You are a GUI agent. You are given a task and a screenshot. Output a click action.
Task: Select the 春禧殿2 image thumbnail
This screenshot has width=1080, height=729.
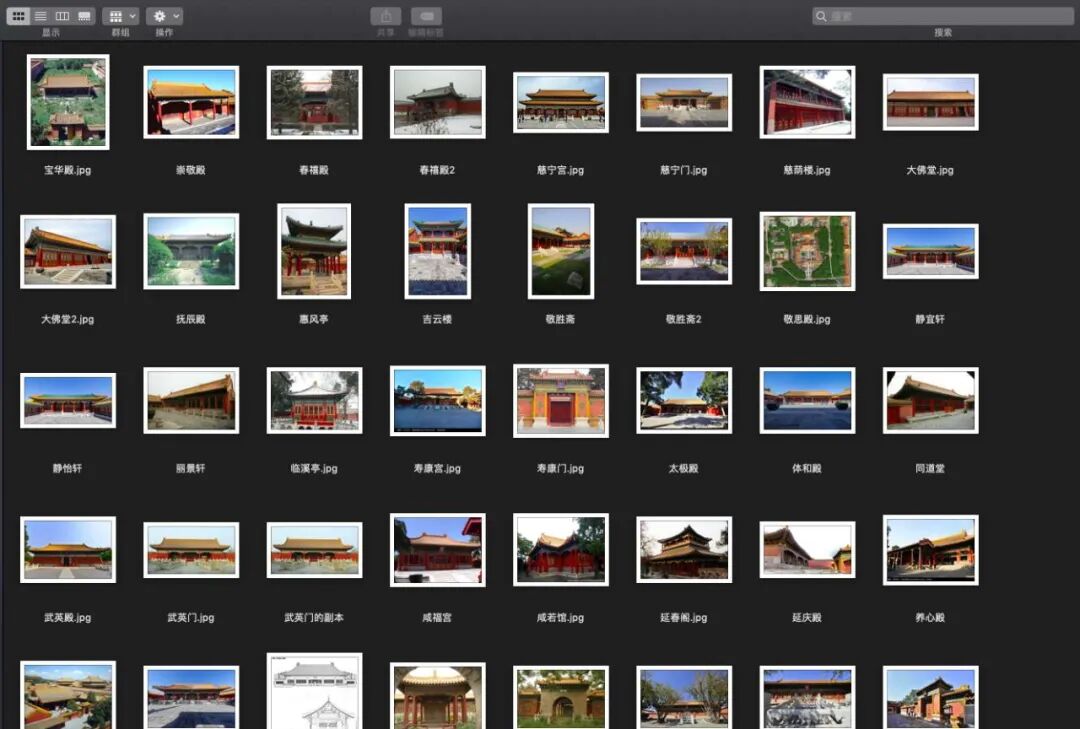pos(437,102)
